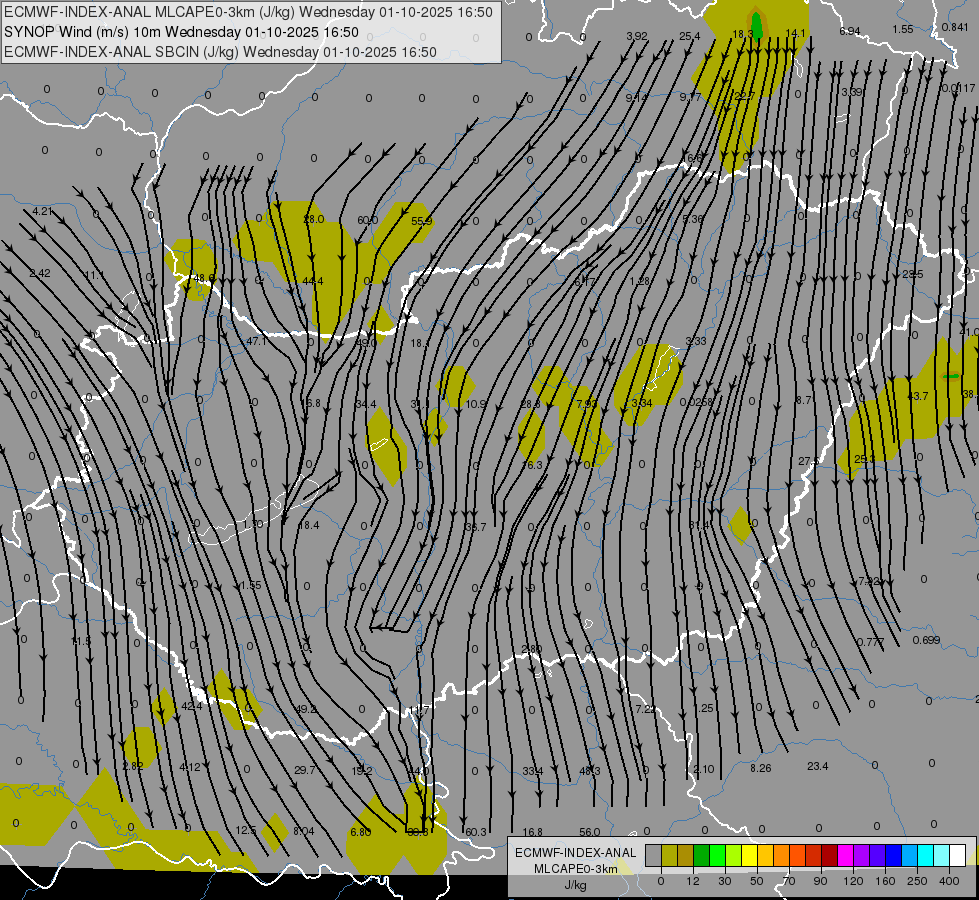Pick the magenta swatch in the color scale

tap(845, 855)
